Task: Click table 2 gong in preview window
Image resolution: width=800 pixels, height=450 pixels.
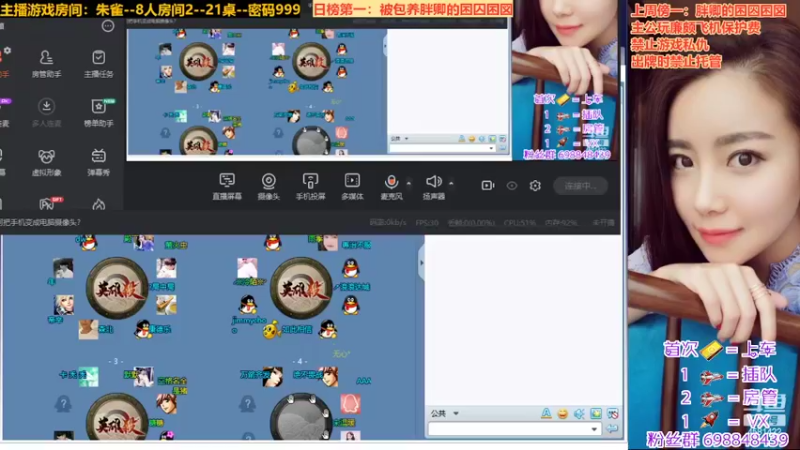Action: (x=311, y=62)
